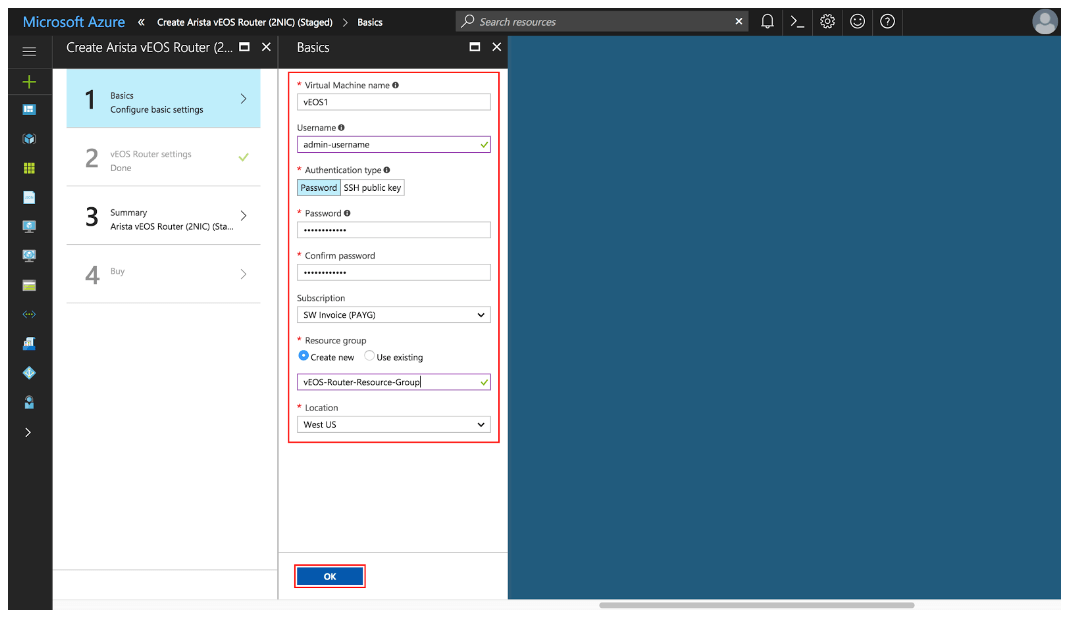The width and height of the screenshot is (1072, 618).
Task: Show info tooltip for Authentication type
Action: coord(387,170)
